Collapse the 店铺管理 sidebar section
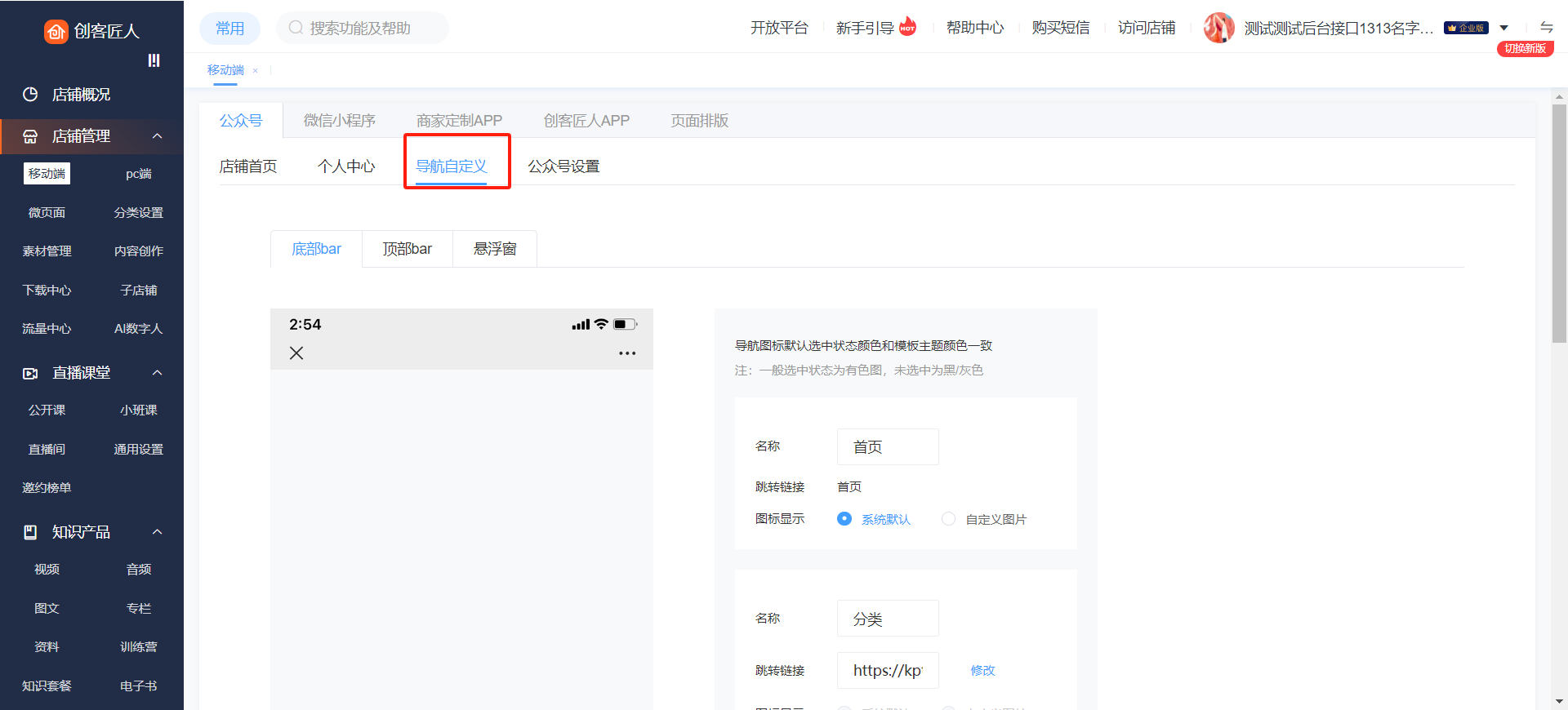 pyautogui.click(x=158, y=136)
